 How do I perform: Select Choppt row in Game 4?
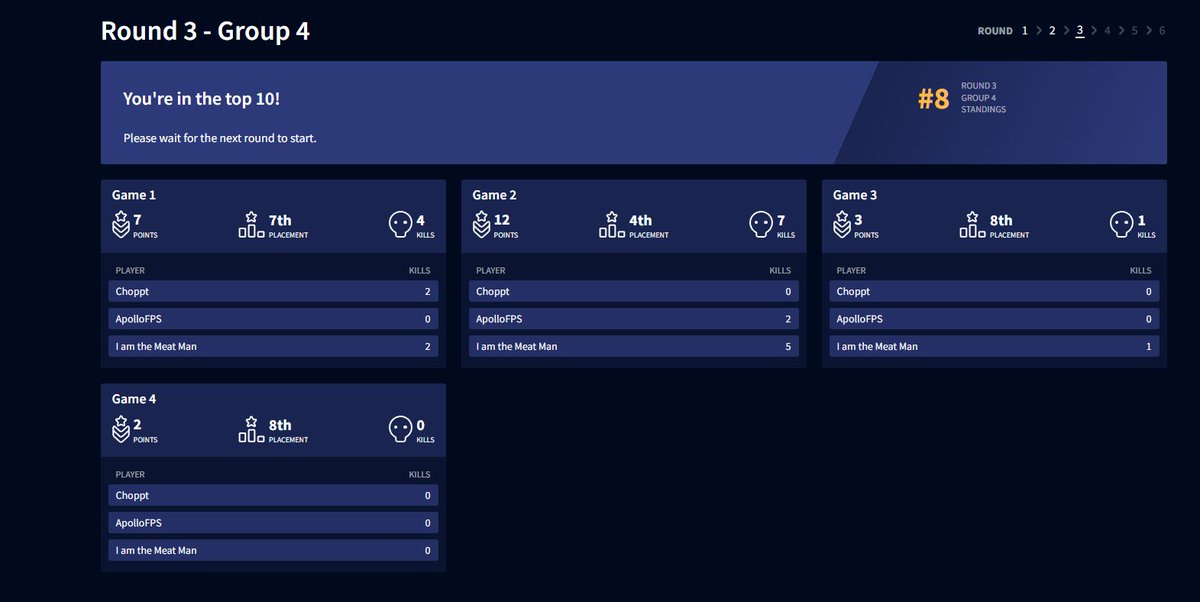tap(273, 496)
